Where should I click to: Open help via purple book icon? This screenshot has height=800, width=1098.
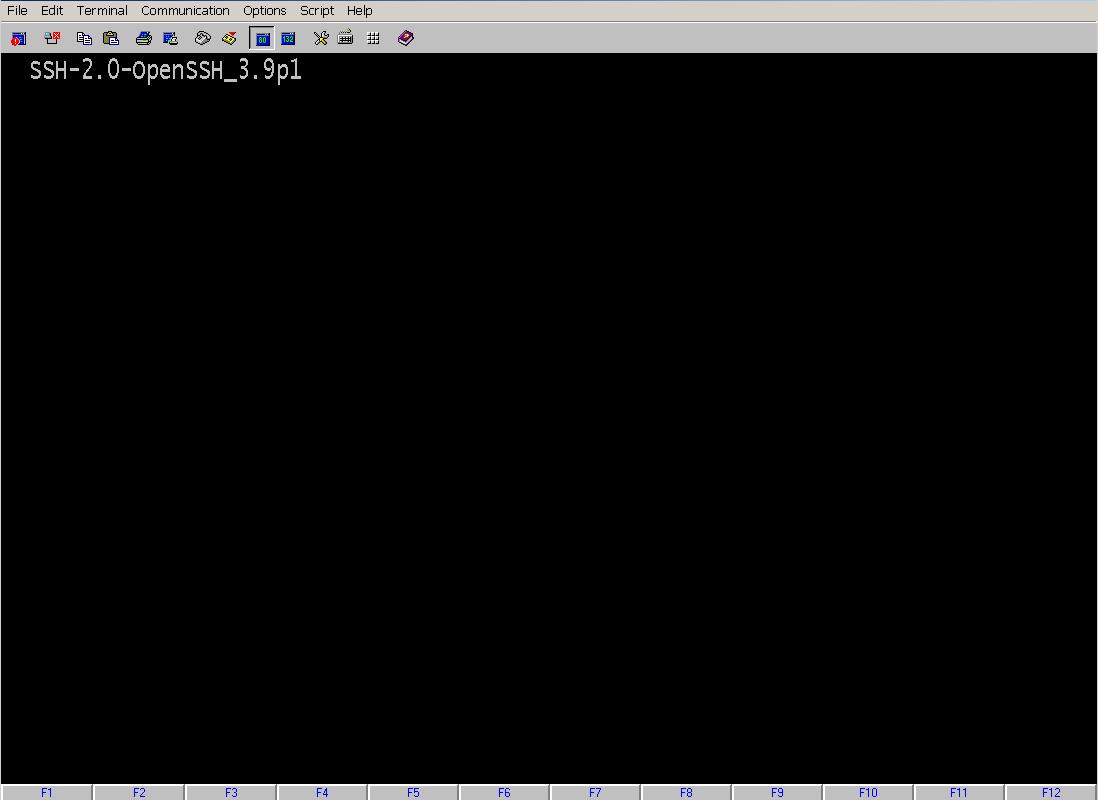(405, 39)
